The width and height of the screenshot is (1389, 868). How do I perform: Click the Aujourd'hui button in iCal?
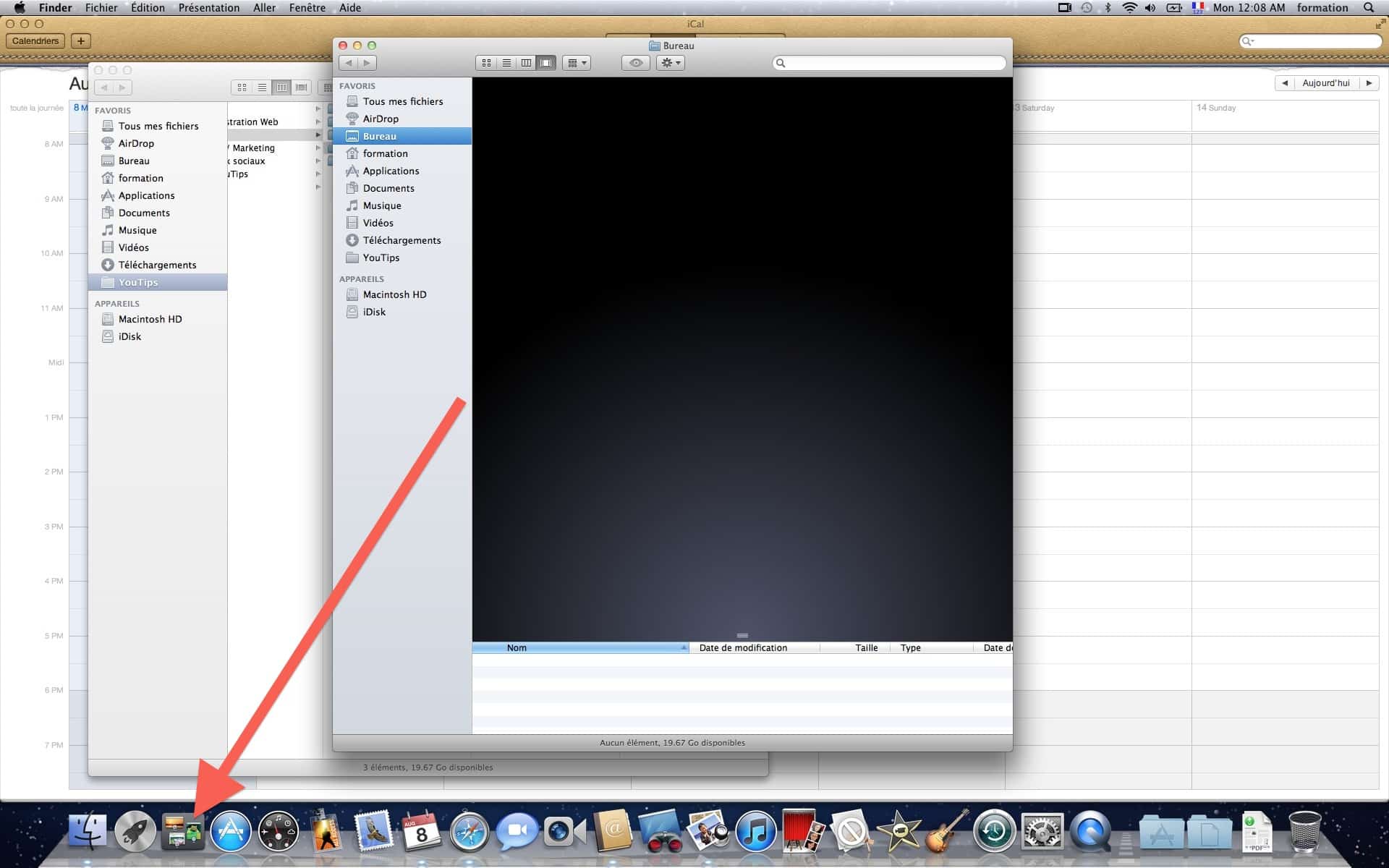pos(1326,82)
